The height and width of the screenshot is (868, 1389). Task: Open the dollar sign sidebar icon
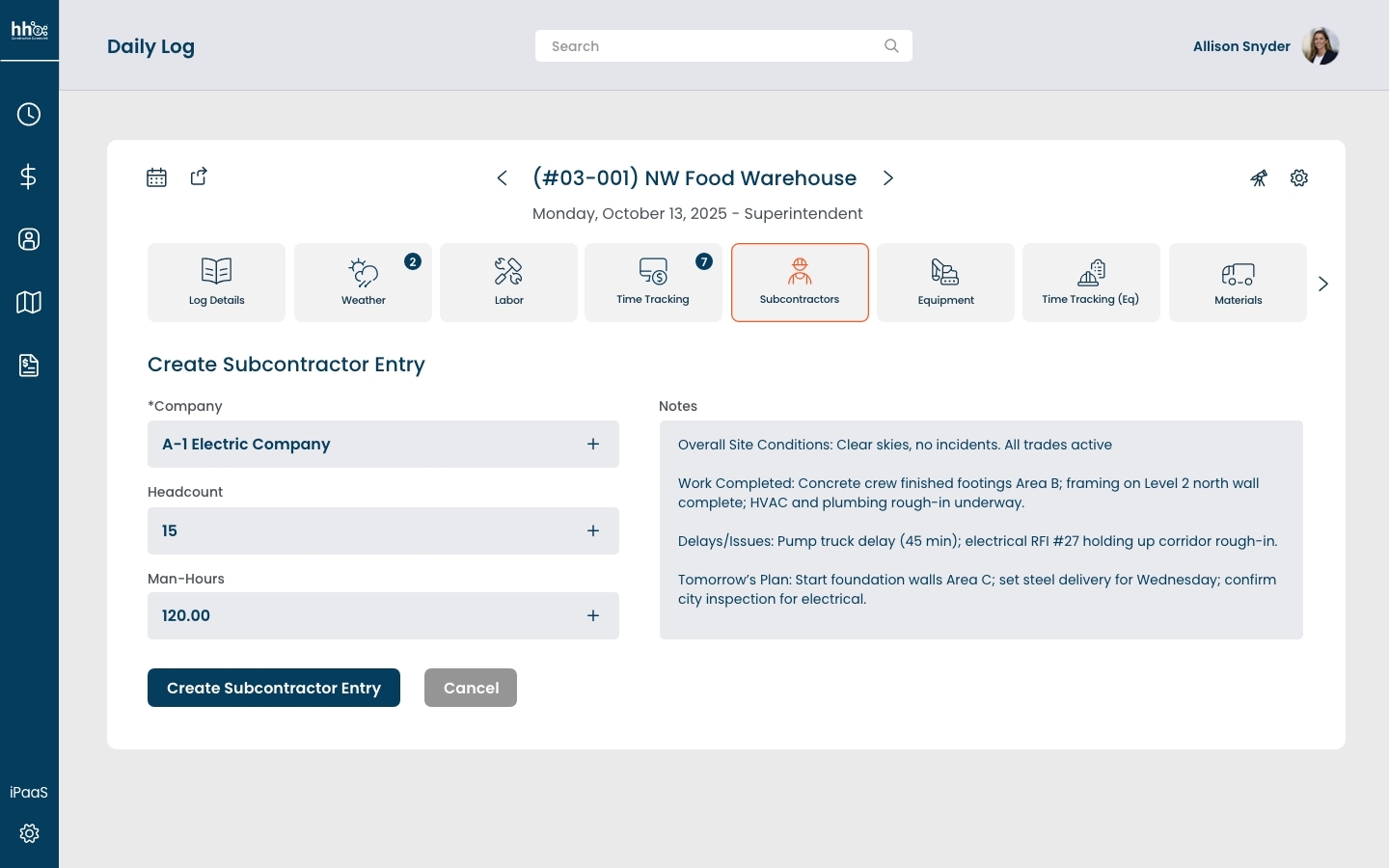pos(29,176)
